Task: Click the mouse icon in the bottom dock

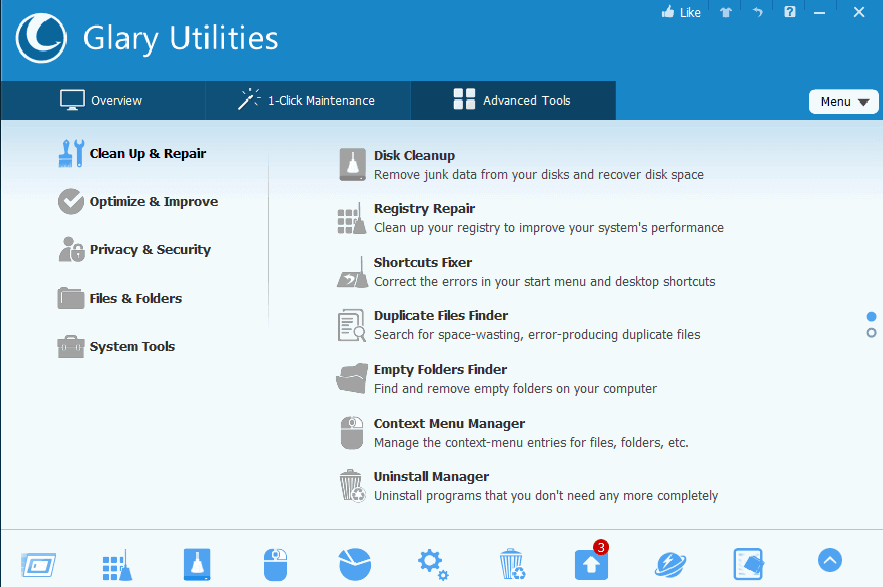Action: [275, 565]
